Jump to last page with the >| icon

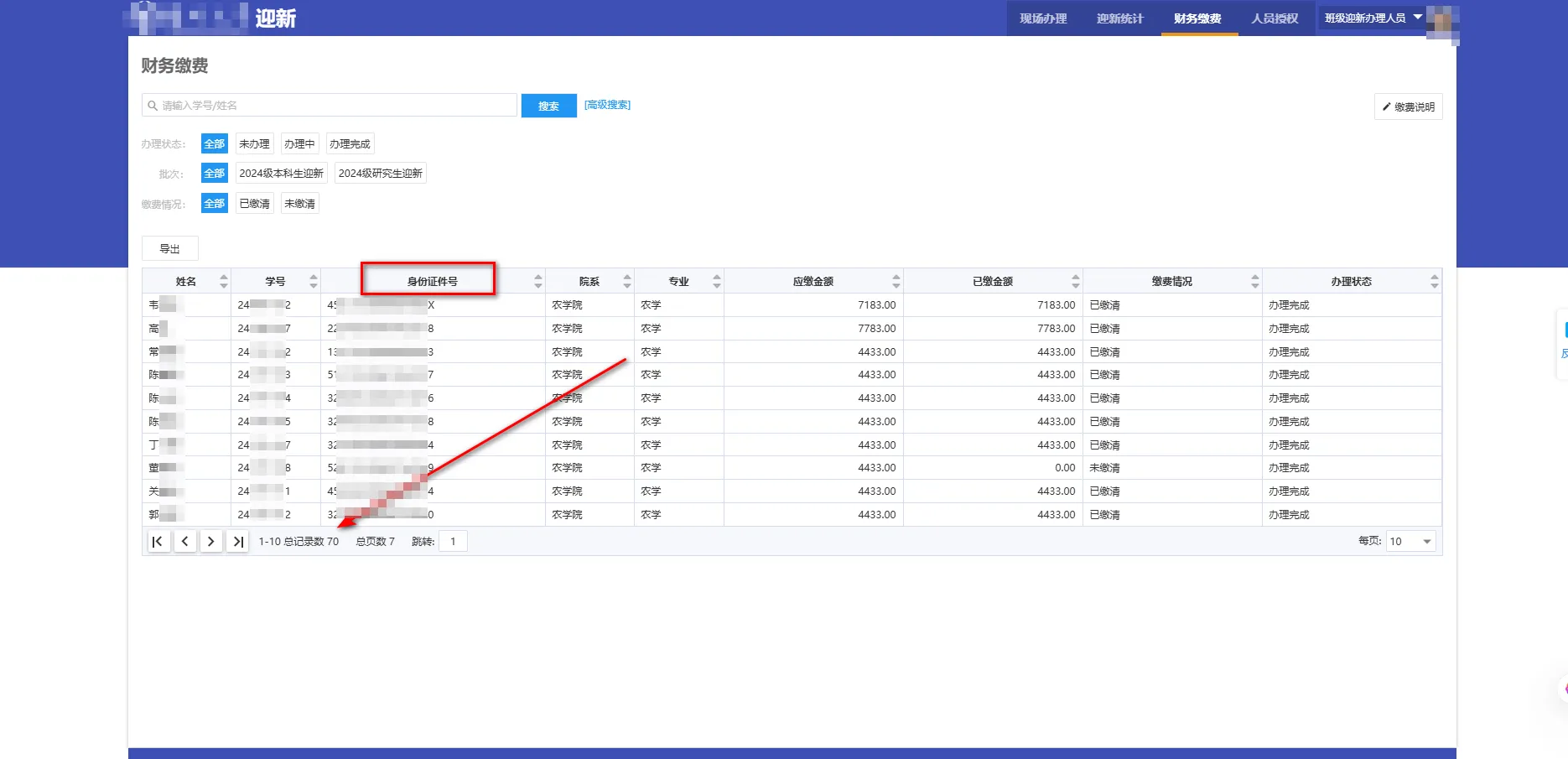point(237,541)
